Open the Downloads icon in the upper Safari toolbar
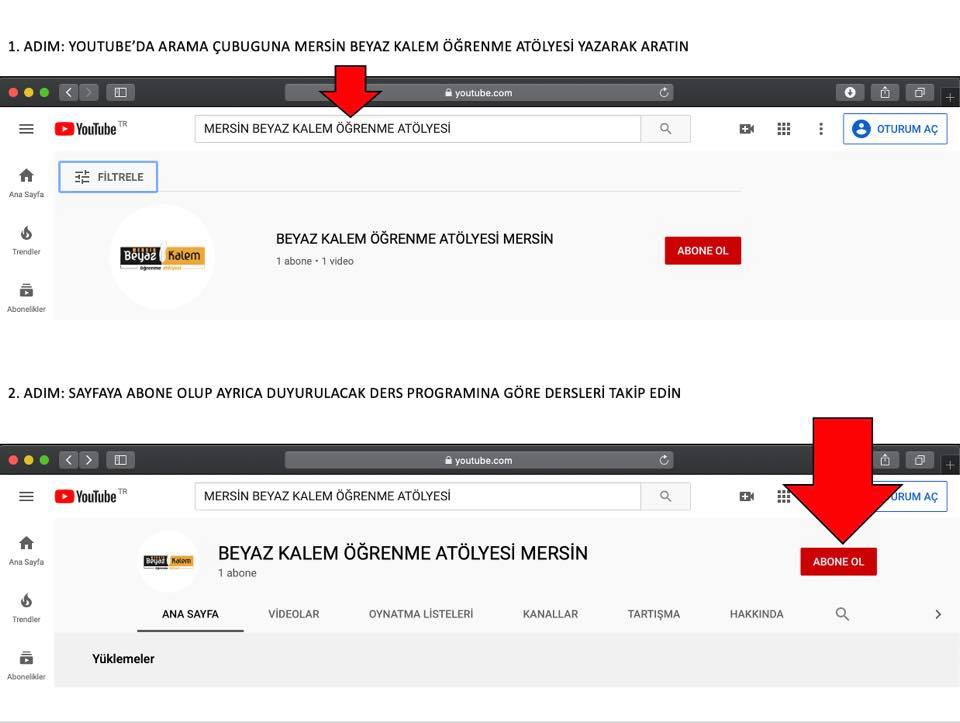960x723 pixels. tap(850, 92)
